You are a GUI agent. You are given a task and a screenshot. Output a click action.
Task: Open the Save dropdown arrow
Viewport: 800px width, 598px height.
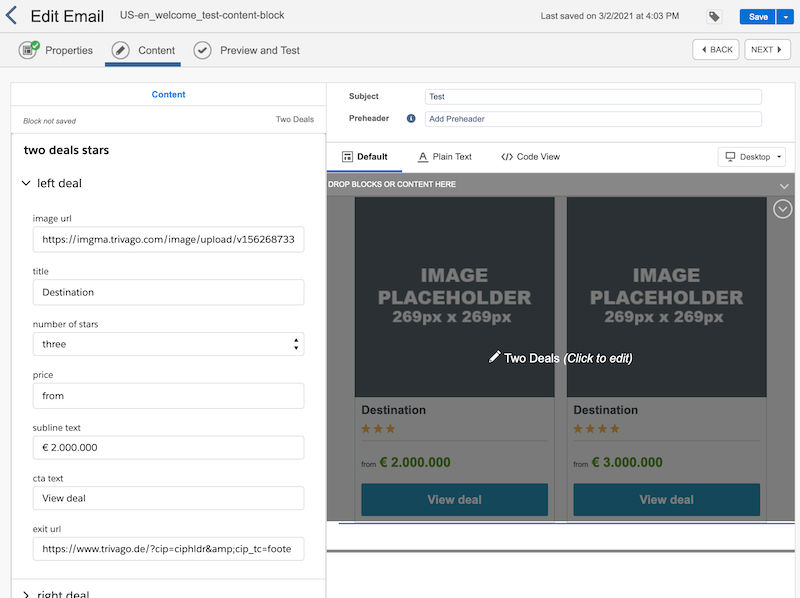click(x=783, y=17)
